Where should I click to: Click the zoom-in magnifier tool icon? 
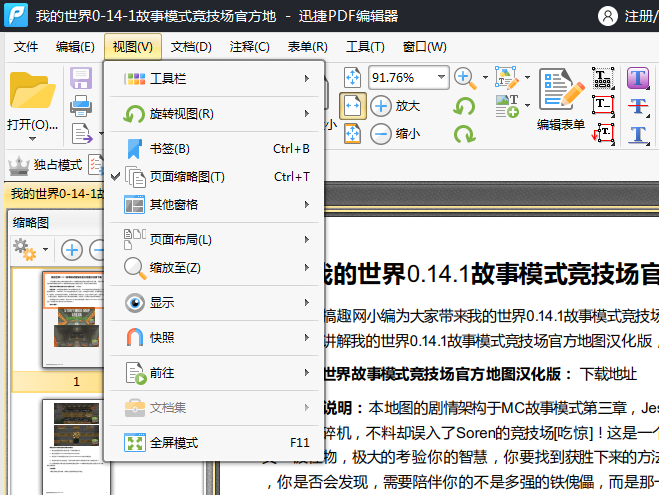pos(466,79)
